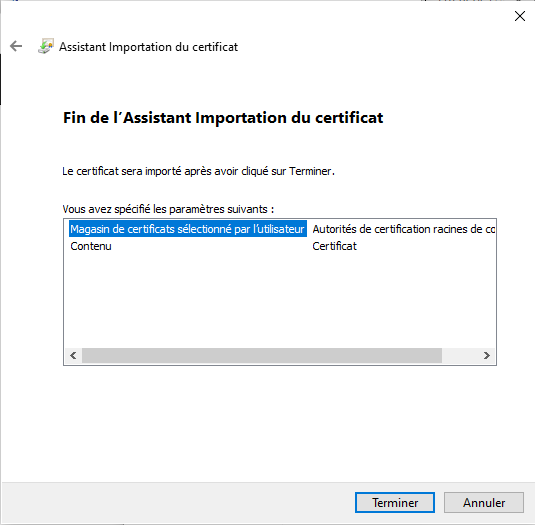535x525 pixels.
Task: Click the Vous avez spécifié label
Action: coord(168,209)
